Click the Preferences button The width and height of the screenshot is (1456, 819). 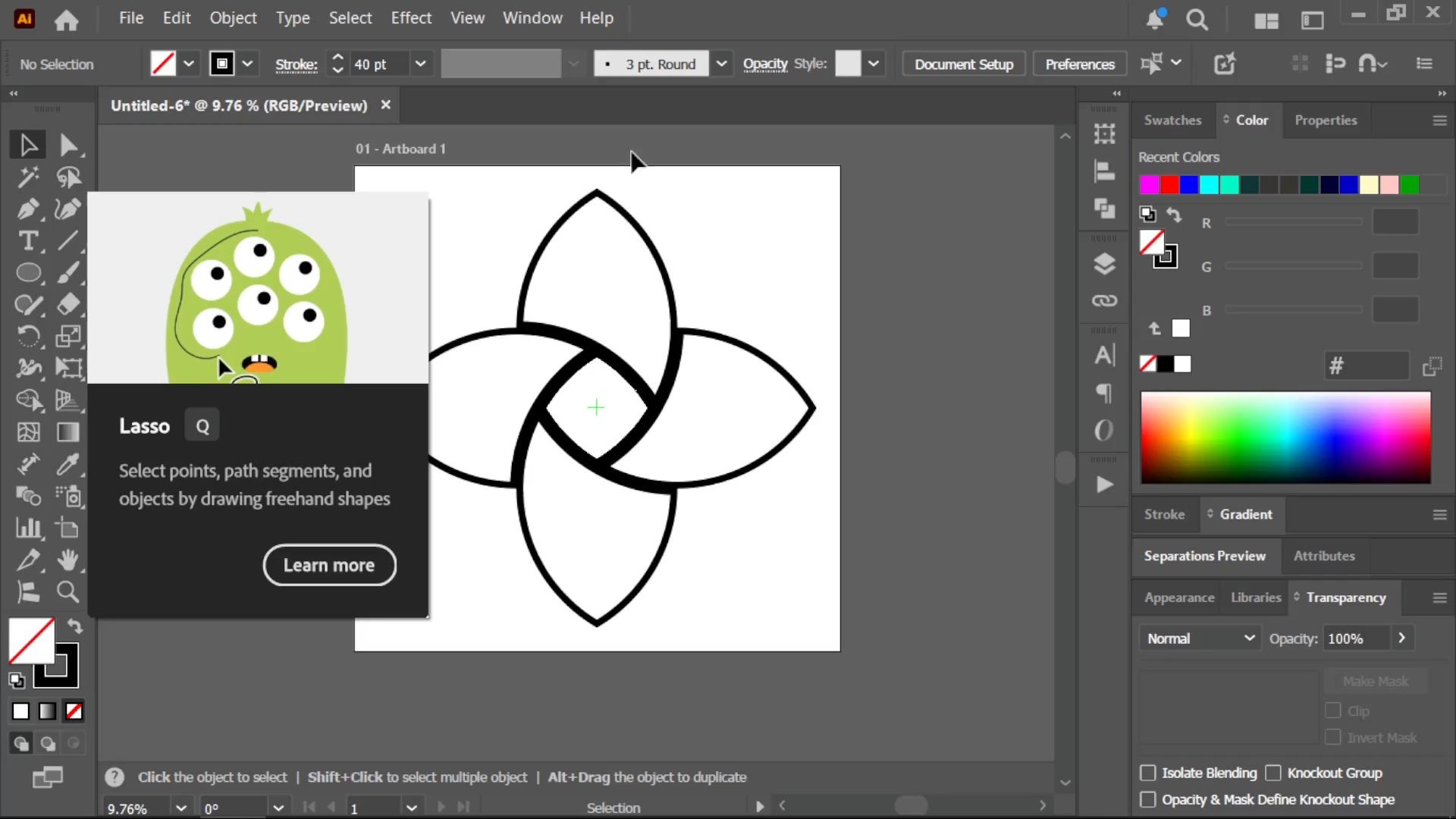coord(1080,64)
